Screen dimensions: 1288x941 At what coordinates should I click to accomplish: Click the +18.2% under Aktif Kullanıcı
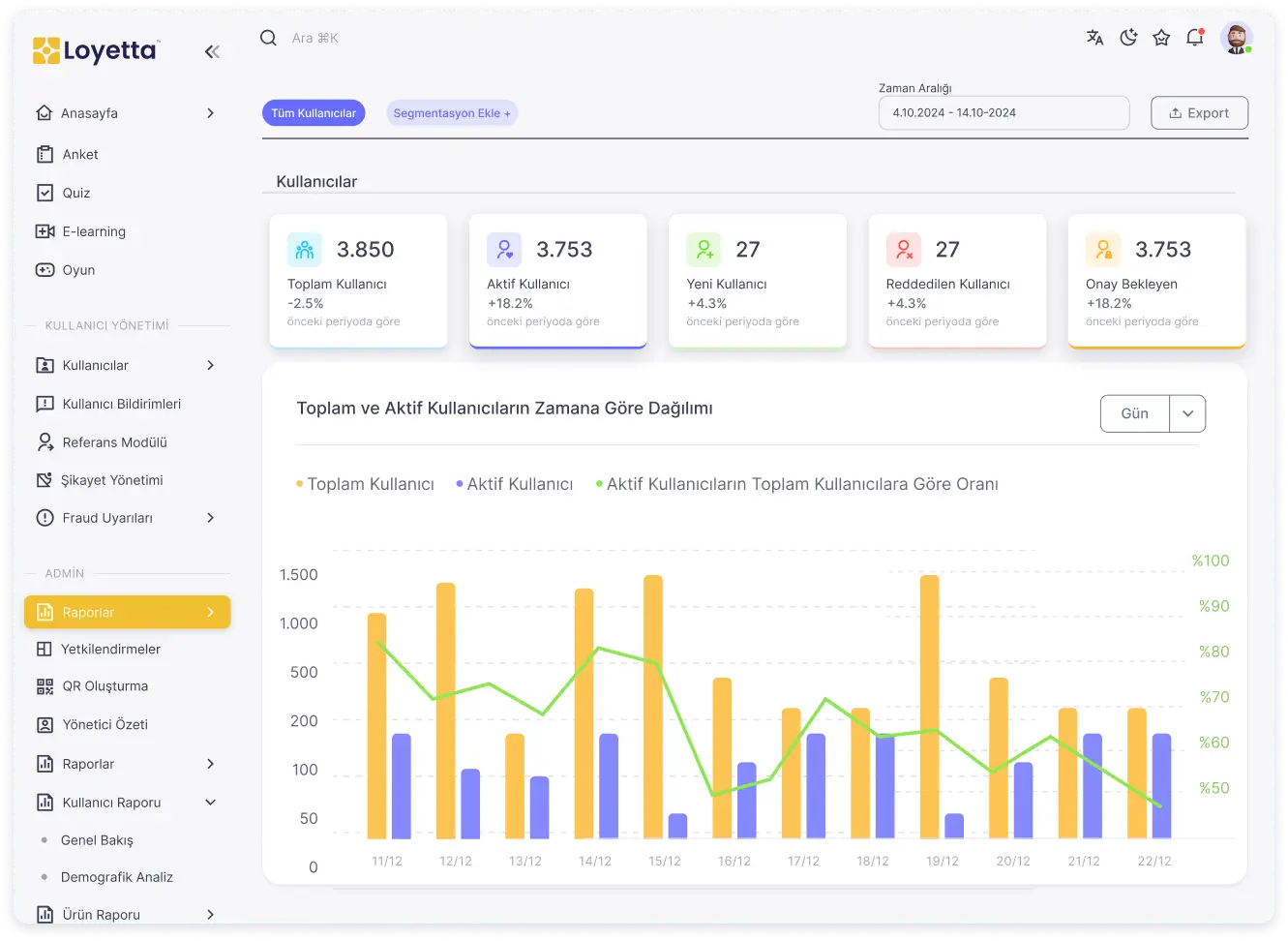(510, 303)
